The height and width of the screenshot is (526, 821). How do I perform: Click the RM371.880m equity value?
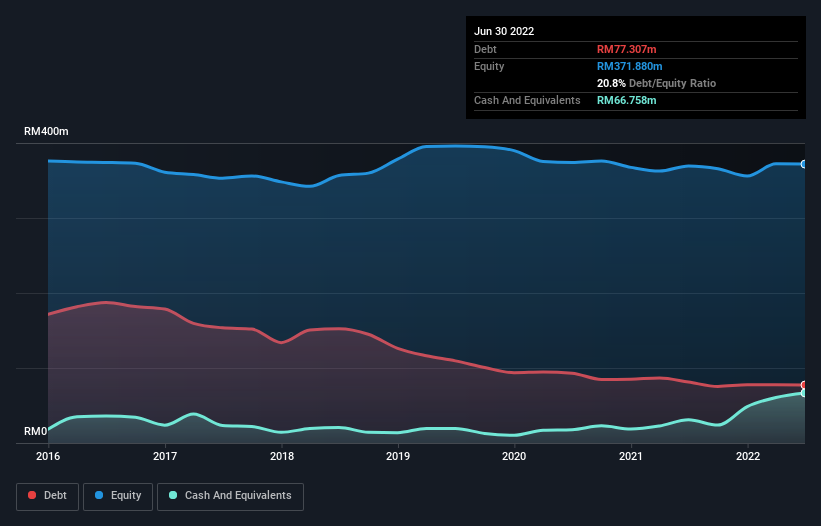629,66
